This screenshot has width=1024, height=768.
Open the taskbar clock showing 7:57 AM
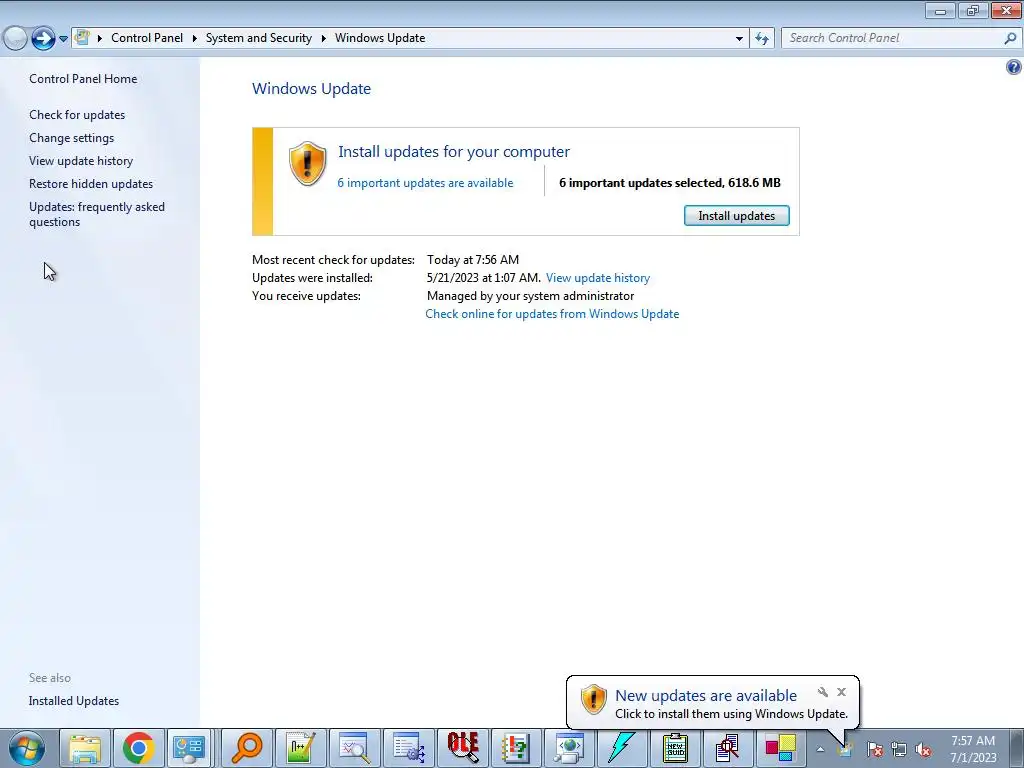click(973, 749)
